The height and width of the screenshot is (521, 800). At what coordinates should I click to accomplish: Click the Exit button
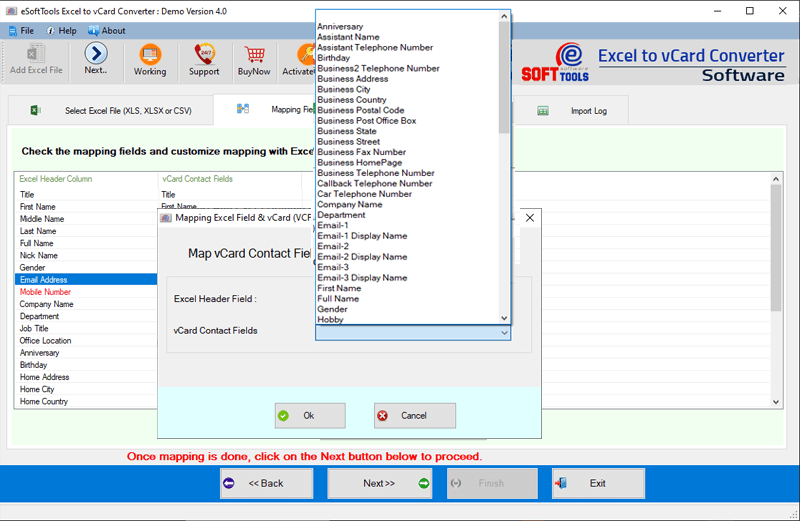[x=598, y=483]
